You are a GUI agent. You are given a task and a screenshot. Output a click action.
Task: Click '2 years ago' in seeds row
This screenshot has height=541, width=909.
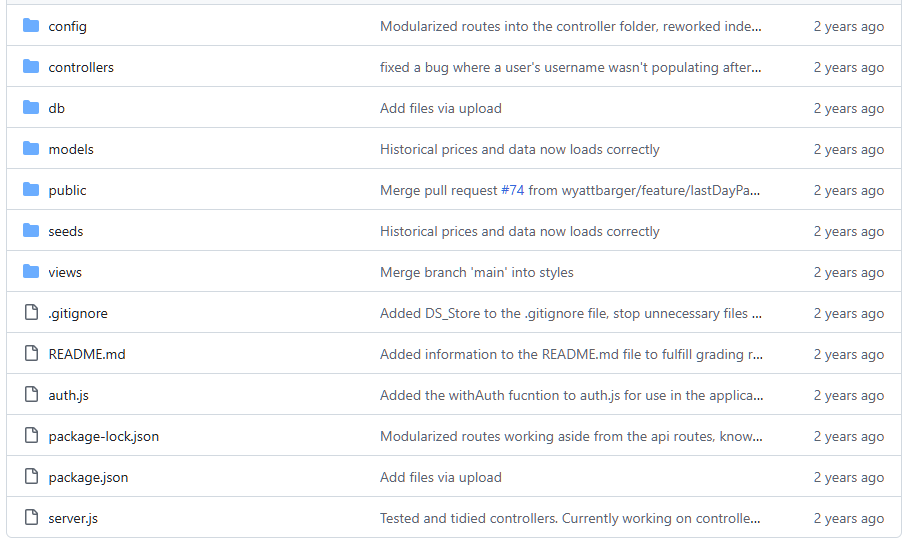(x=849, y=231)
